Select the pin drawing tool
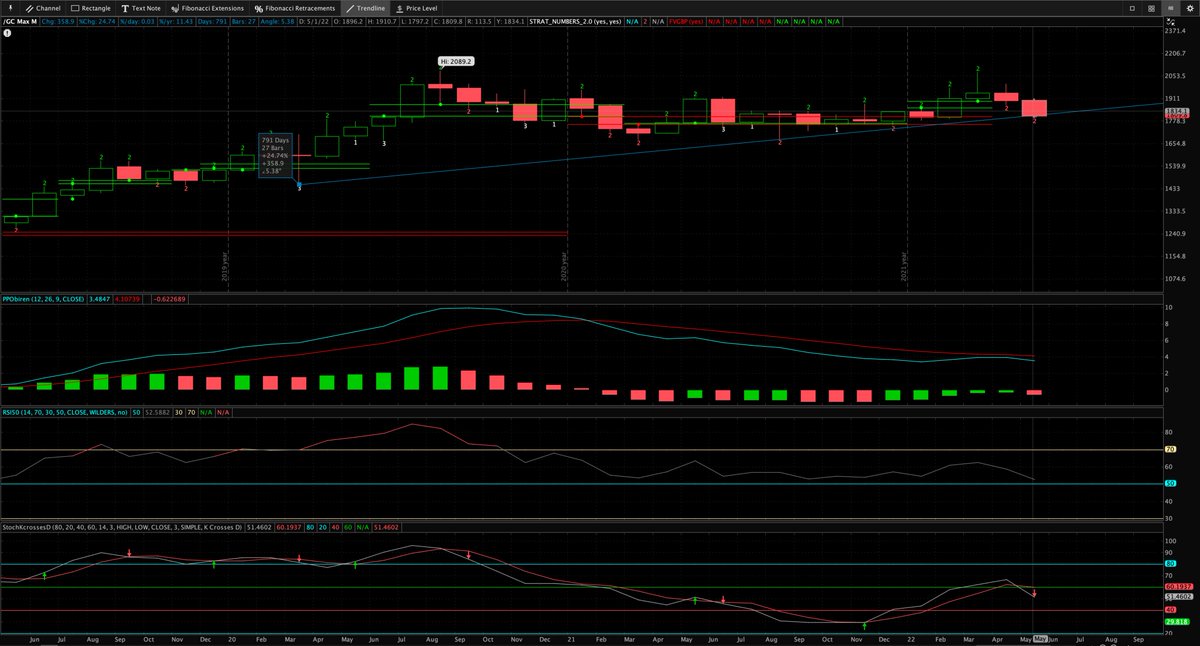 (x=8, y=8)
